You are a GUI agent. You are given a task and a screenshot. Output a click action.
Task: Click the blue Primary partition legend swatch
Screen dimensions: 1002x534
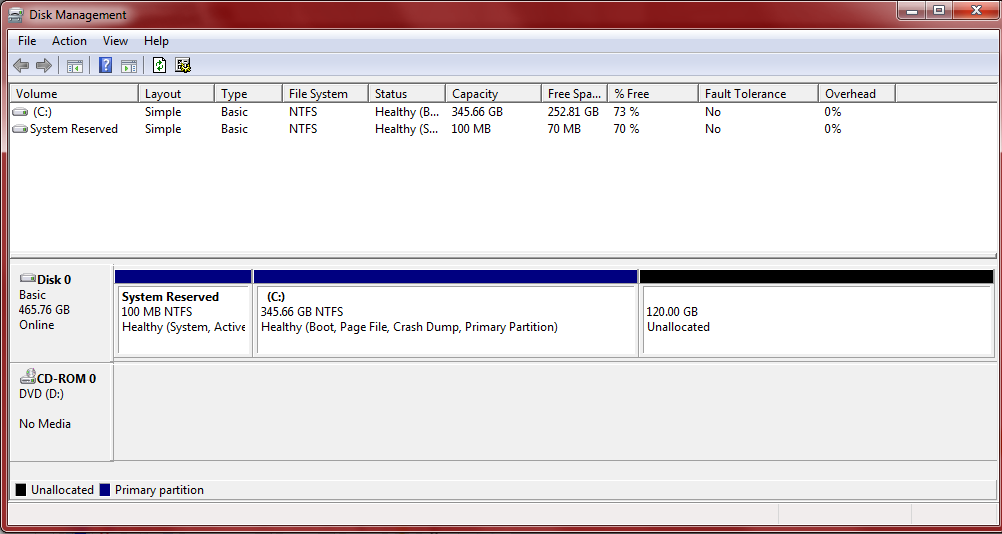[x=105, y=490]
